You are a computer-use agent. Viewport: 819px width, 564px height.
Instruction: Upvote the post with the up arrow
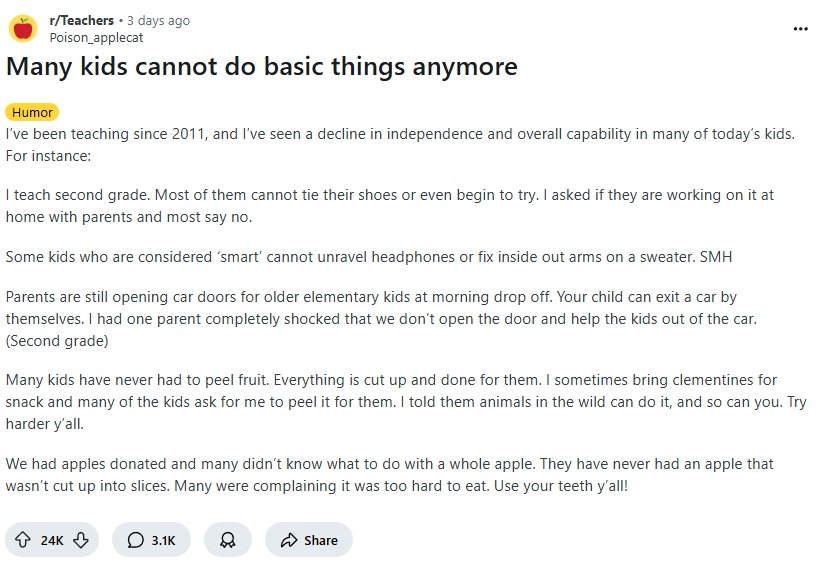pyautogui.click(x=22, y=539)
